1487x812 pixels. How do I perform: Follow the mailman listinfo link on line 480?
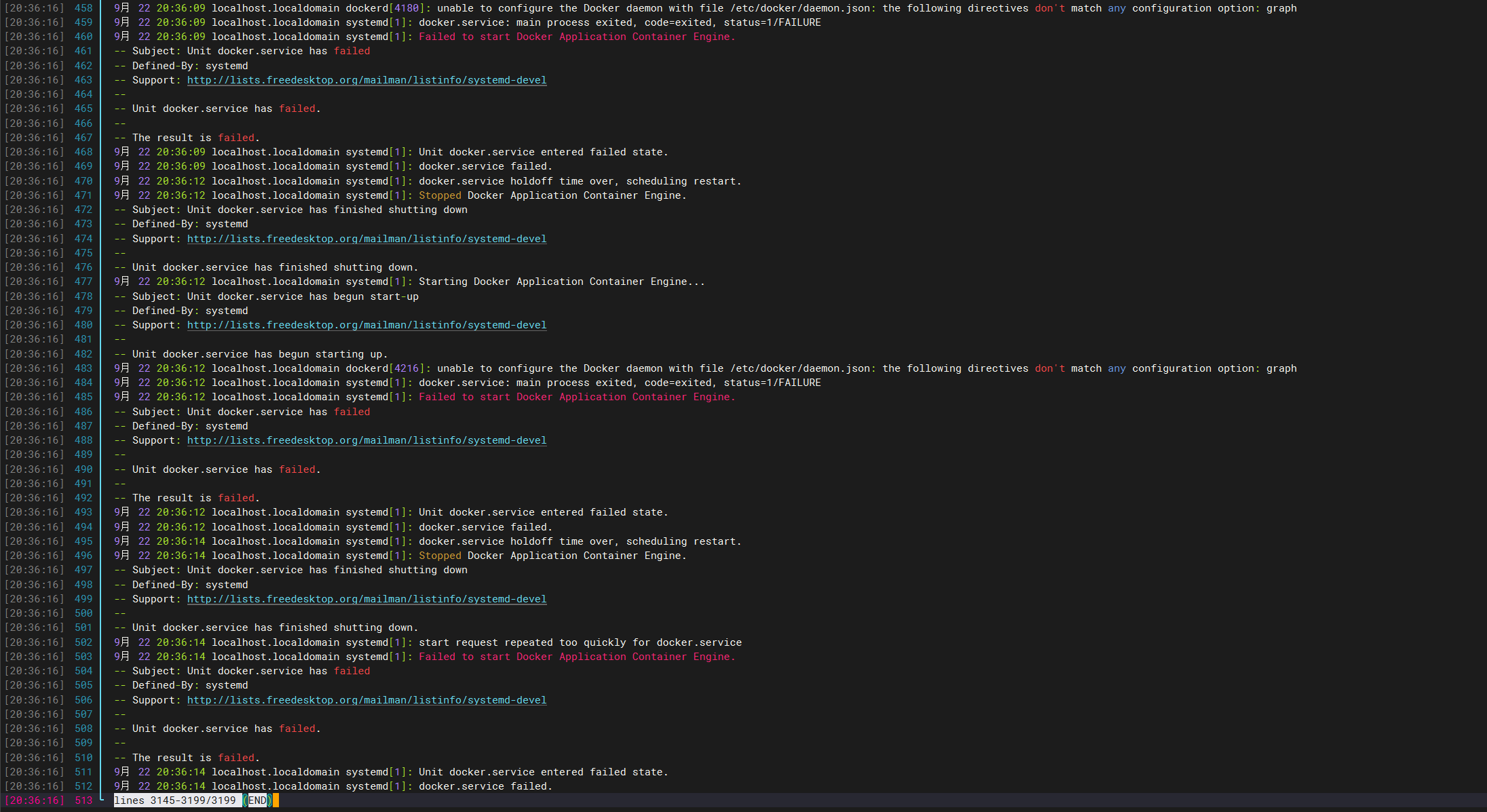tap(366, 325)
